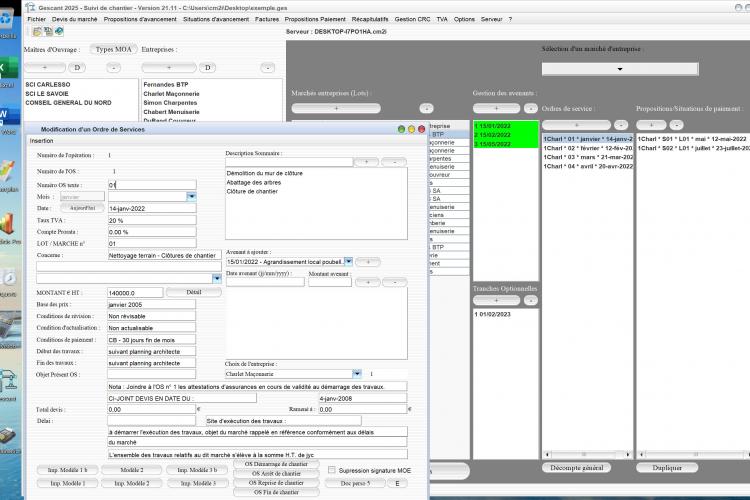Image resolution: width=750 pixels, height=500 pixels.
Task: Click OS Fin de chantier button
Action: pos(276,492)
